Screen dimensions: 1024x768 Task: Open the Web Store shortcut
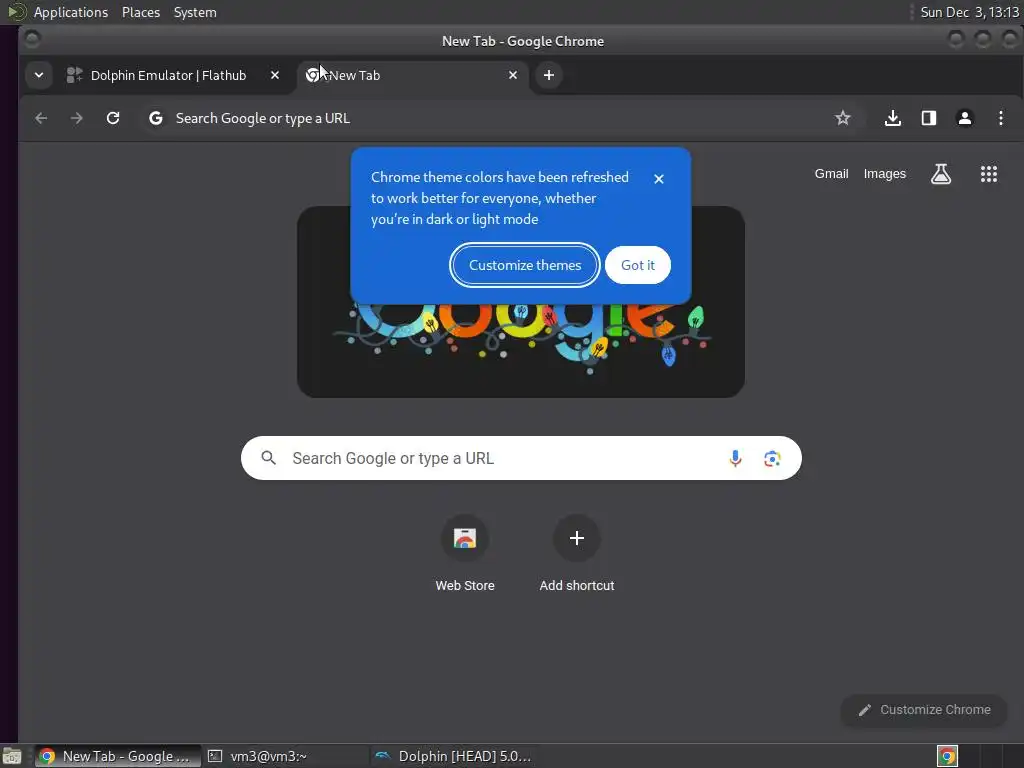465,553
